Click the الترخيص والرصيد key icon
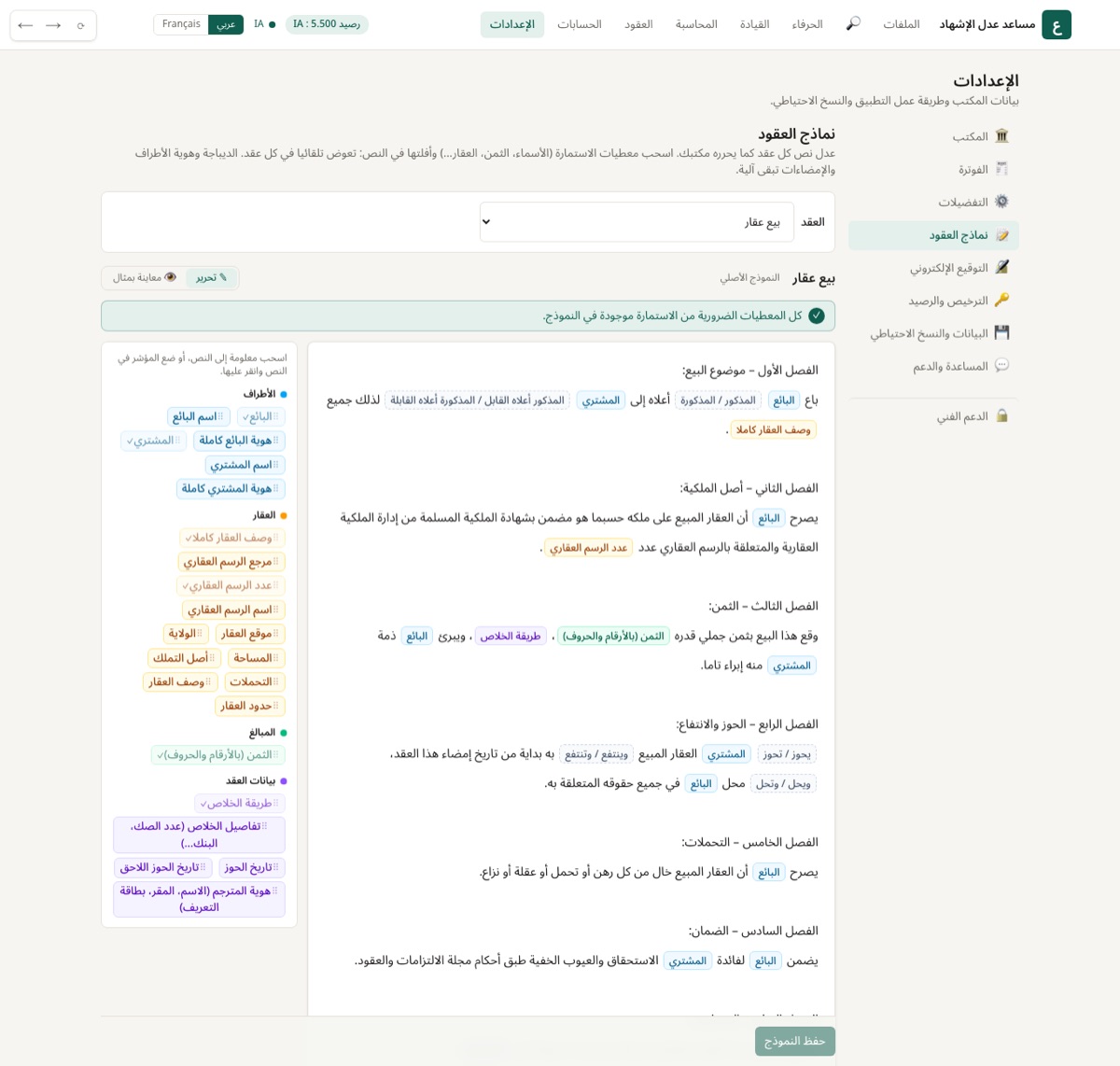This screenshot has height=1066, width=1120. click(1001, 301)
